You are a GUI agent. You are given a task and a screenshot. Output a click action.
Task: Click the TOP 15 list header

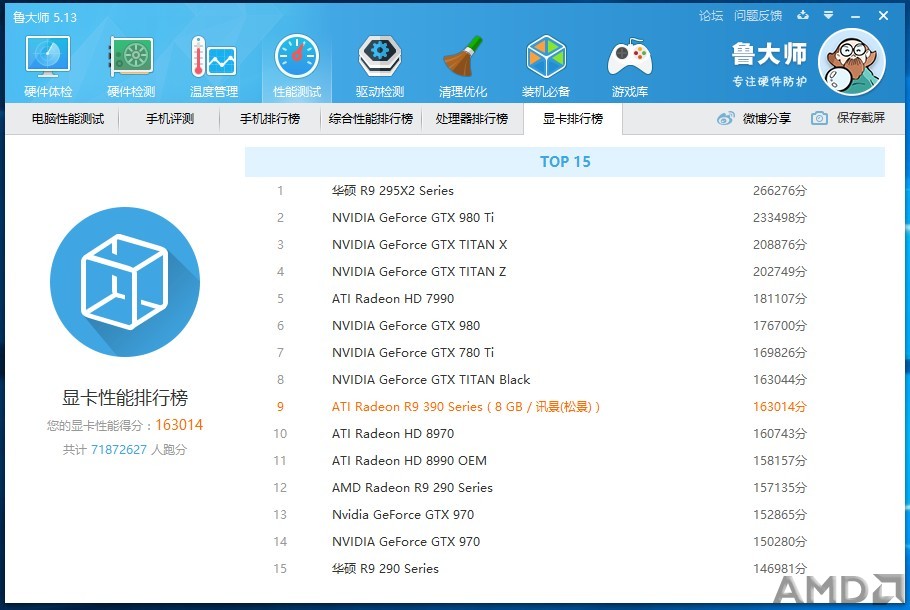(x=565, y=162)
